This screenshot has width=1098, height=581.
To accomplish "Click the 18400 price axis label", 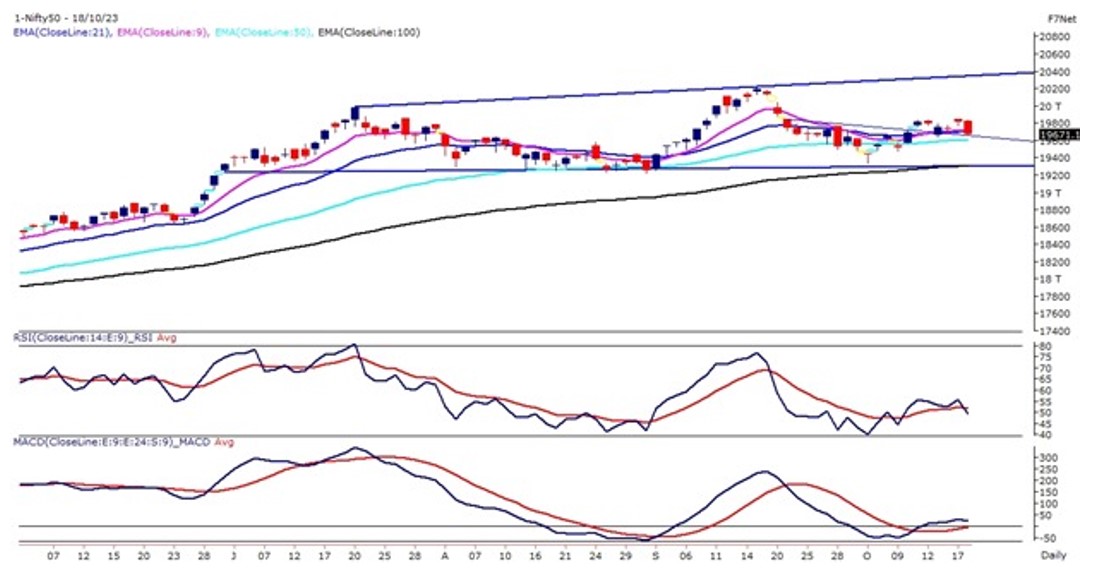I will point(1056,245).
